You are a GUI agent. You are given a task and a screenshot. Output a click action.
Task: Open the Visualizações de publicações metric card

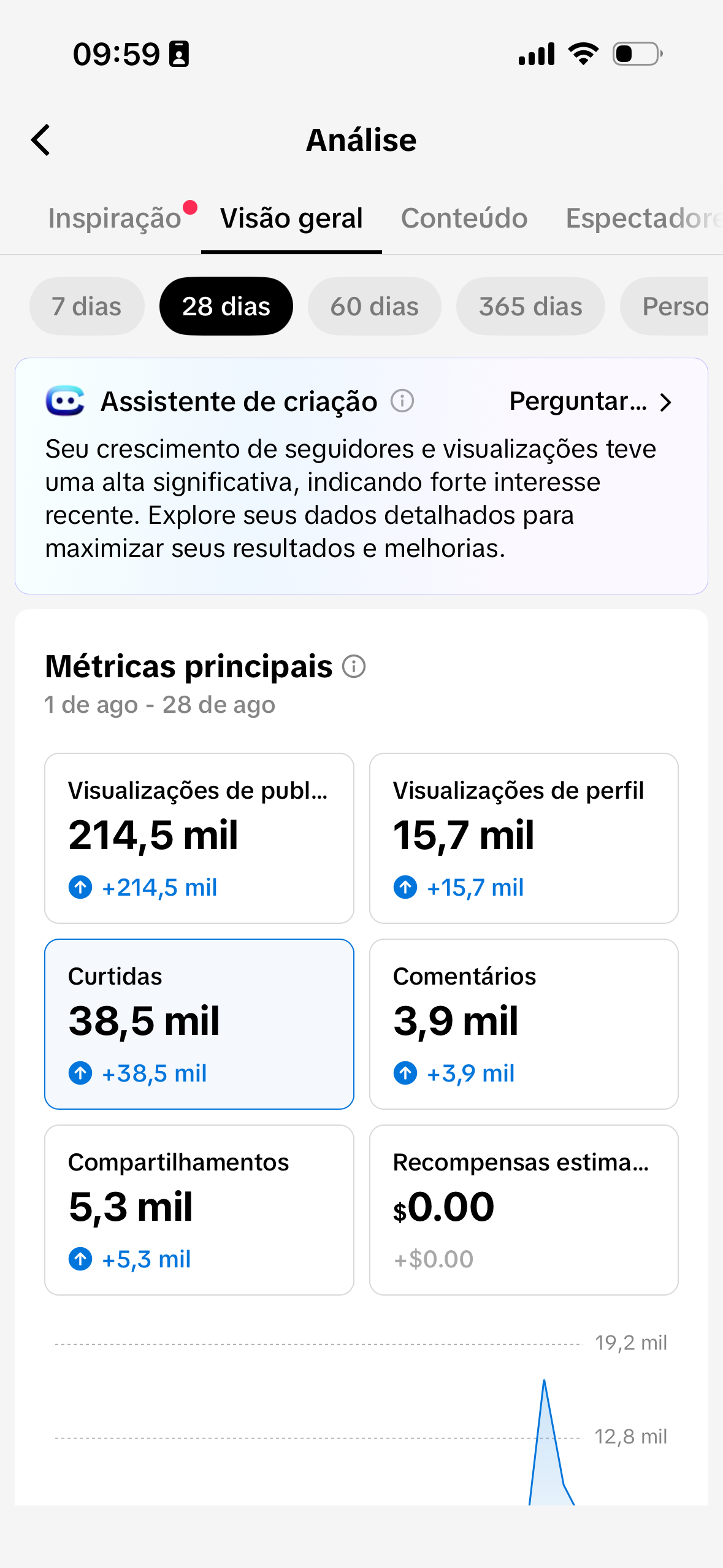pyautogui.click(x=199, y=838)
